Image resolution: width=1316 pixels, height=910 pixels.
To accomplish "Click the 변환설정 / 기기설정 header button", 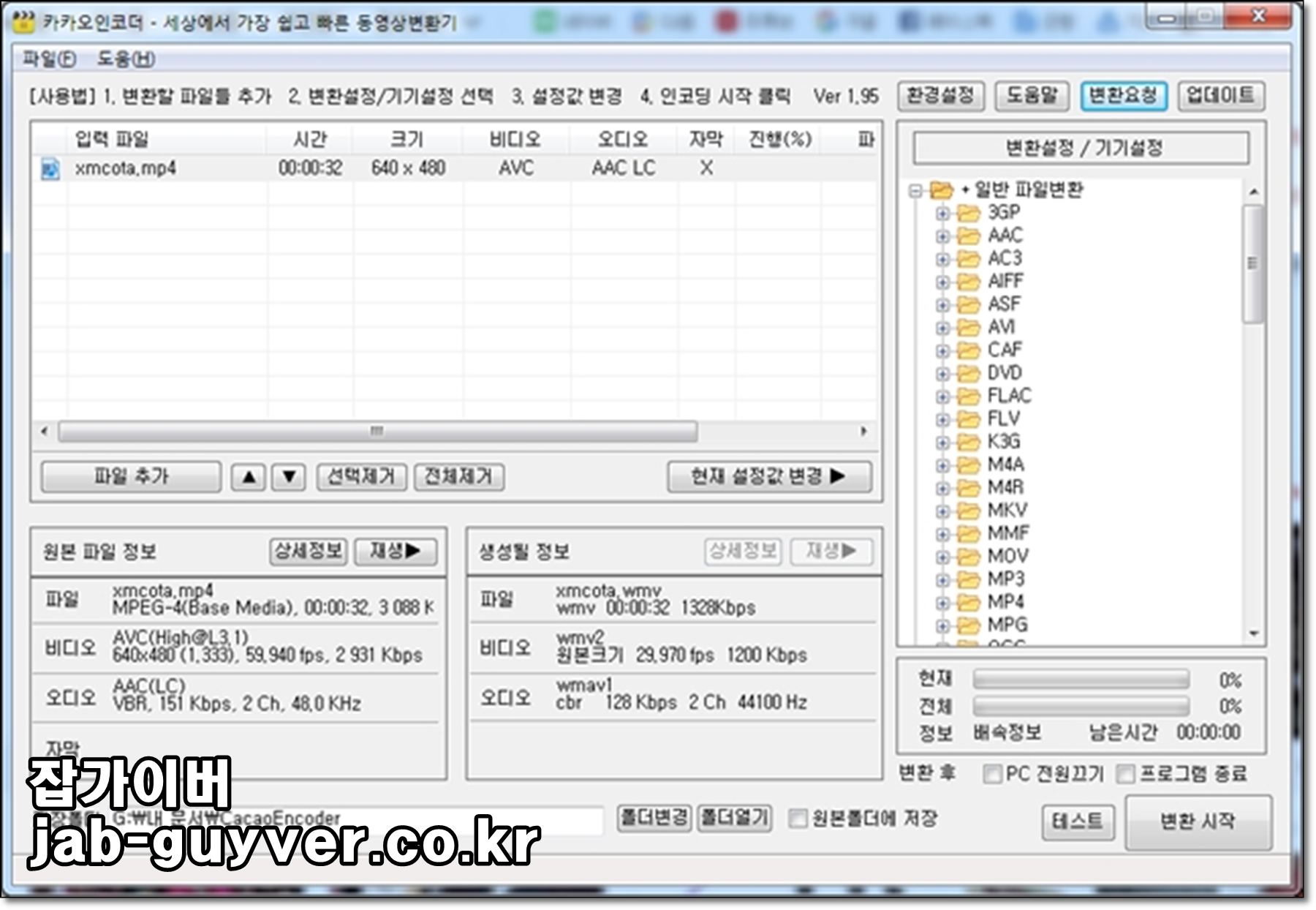I will coord(1081,148).
